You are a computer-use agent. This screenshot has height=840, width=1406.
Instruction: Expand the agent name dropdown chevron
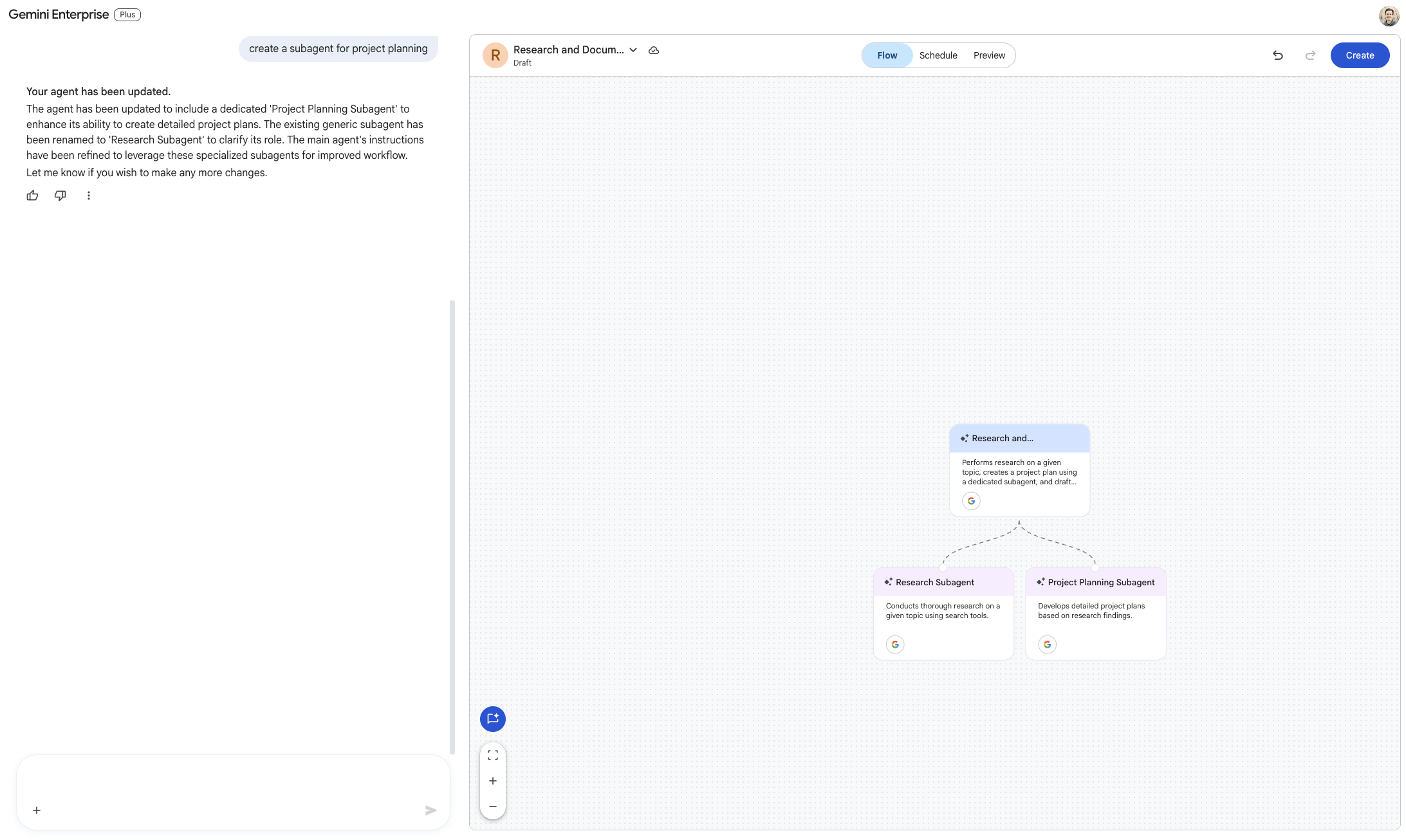point(633,50)
